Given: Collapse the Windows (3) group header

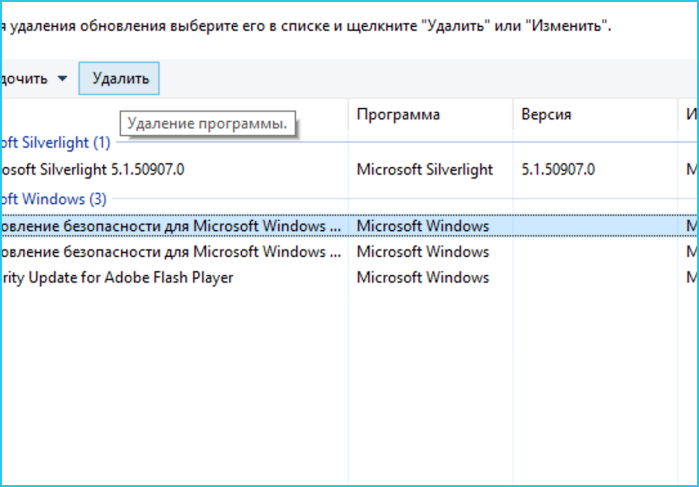Looking at the screenshot, I should pos(53,199).
